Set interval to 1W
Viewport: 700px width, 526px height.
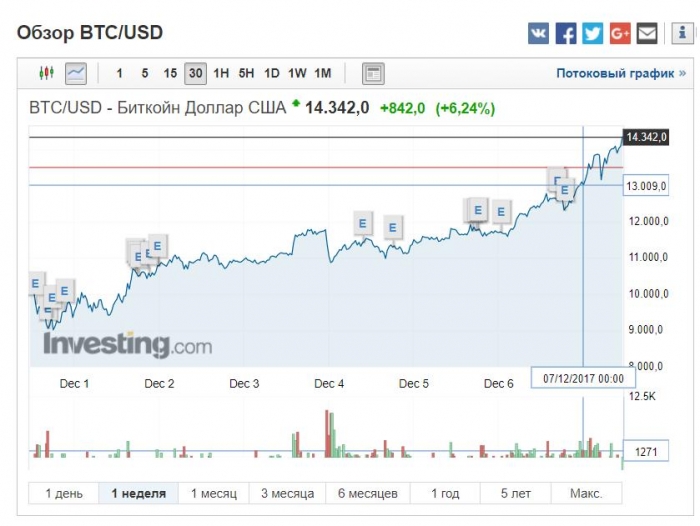click(x=297, y=73)
